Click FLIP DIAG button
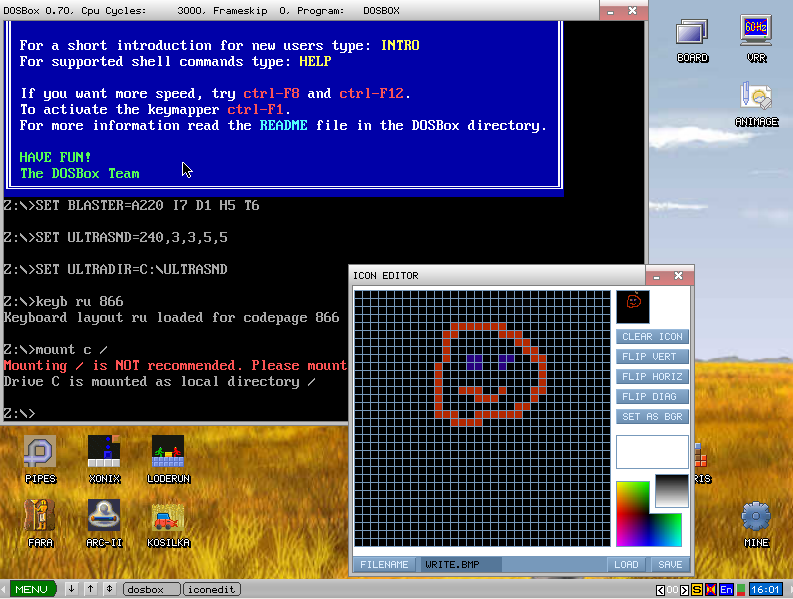The width and height of the screenshot is (793, 599). tap(652, 397)
